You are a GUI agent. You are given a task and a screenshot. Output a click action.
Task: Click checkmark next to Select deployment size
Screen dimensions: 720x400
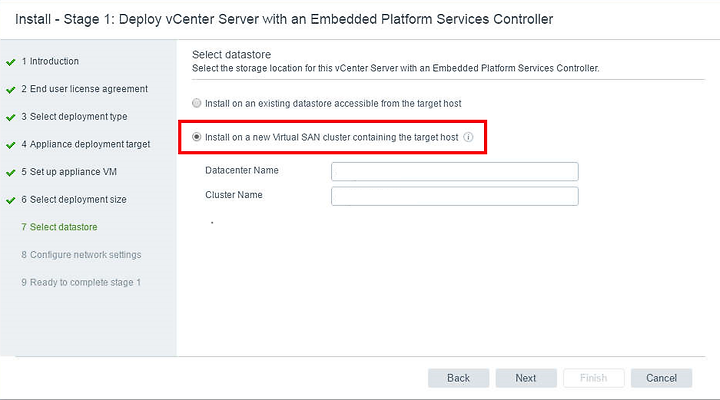click(11, 200)
